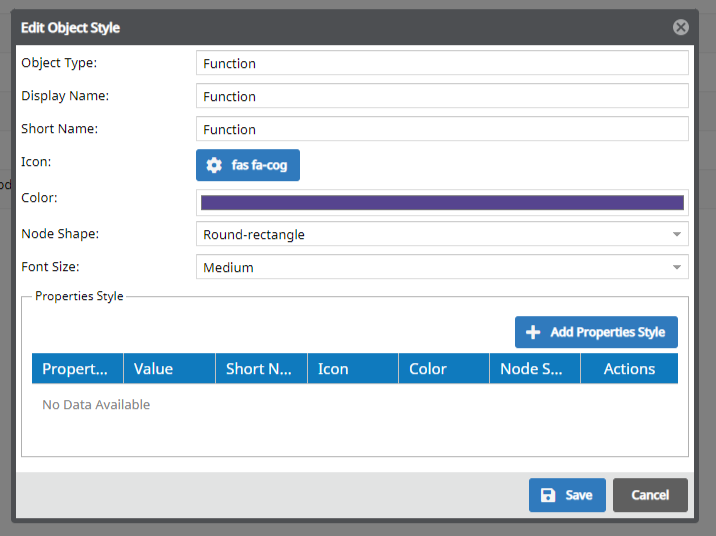Click the Cancel button
The height and width of the screenshot is (536, 716).
click(x=650, y=495)
